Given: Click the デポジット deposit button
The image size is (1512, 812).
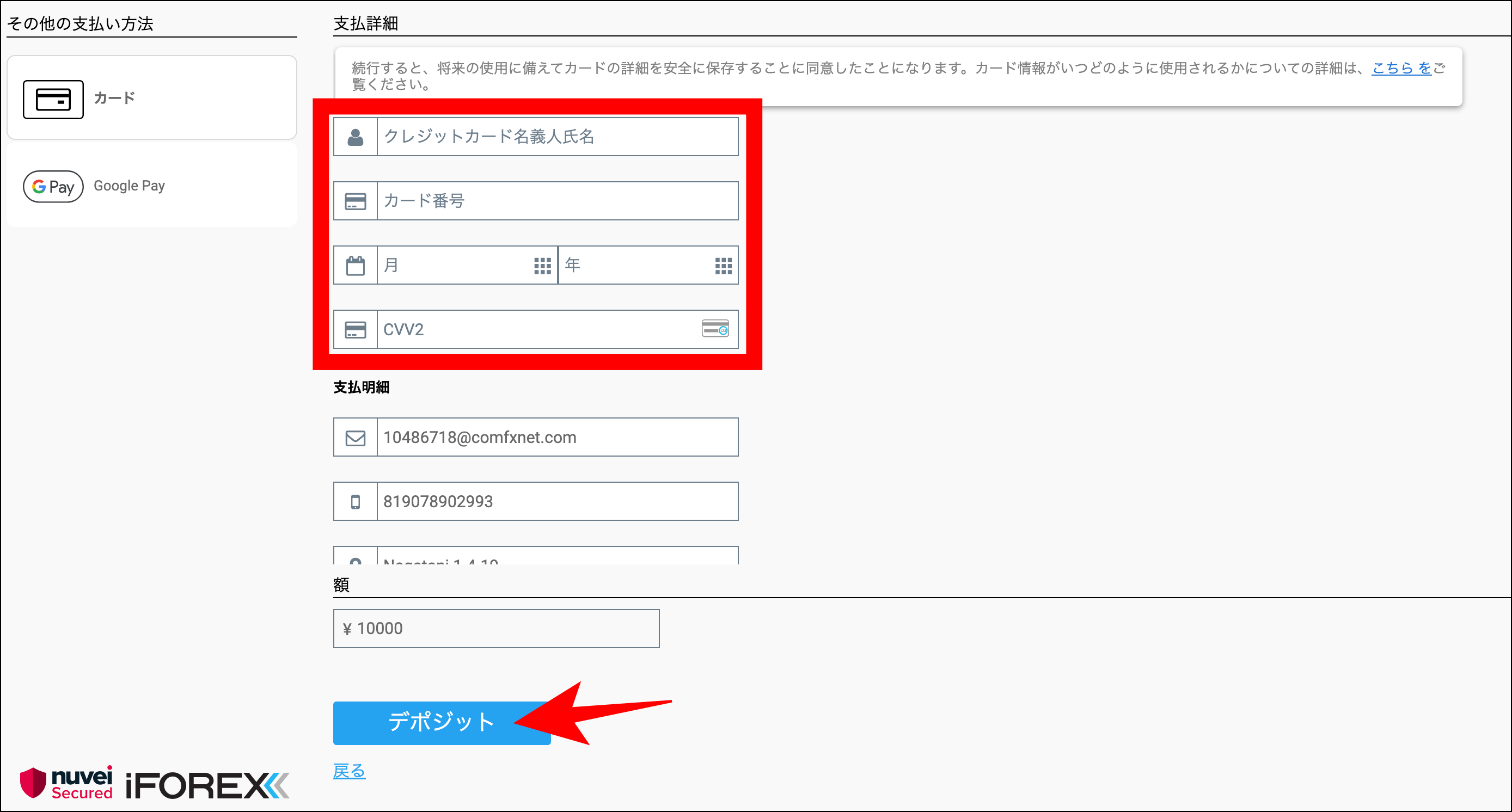Looking at the screenshot, I should pos(442,723).
